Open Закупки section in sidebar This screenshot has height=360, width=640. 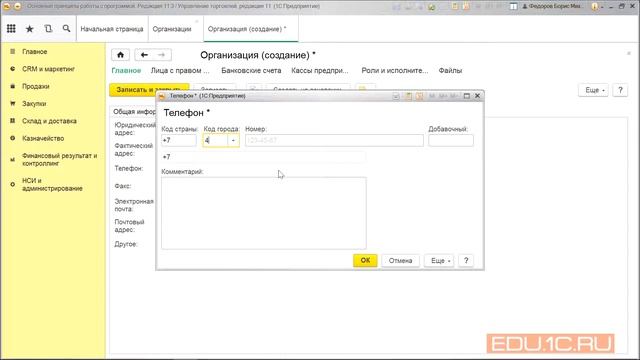(34, 104)
